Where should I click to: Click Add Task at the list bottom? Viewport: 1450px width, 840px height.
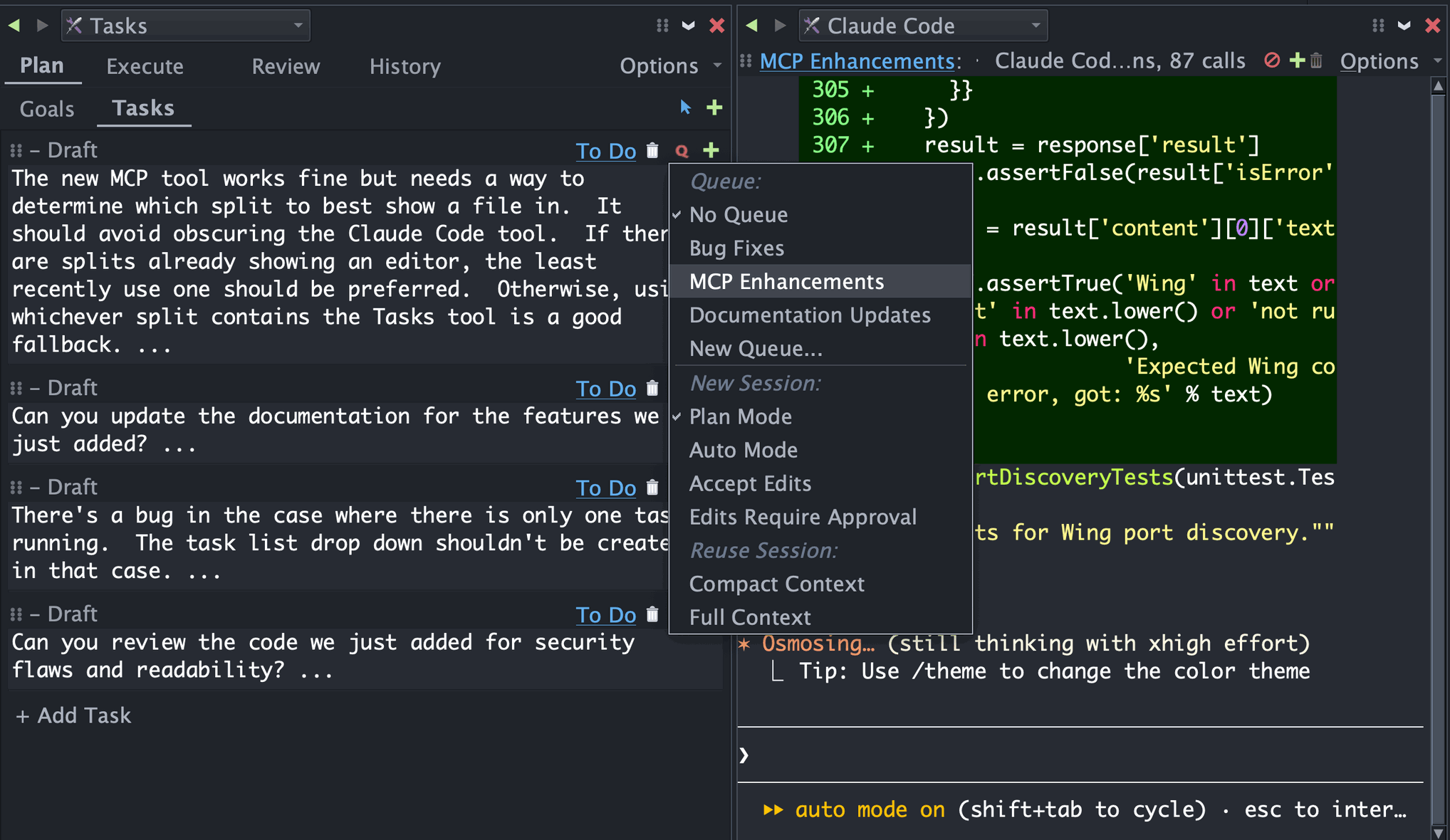pos(73,715)
